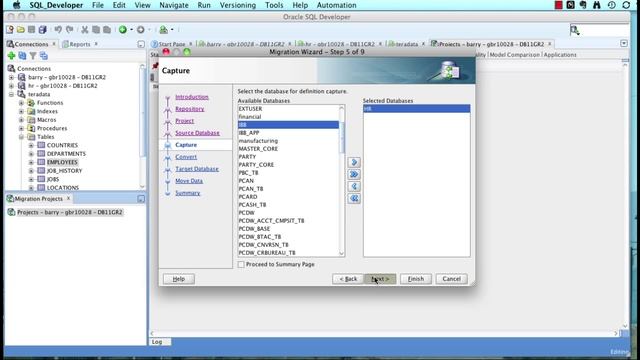Click the Back button in wizard

[x=348, y=279]
